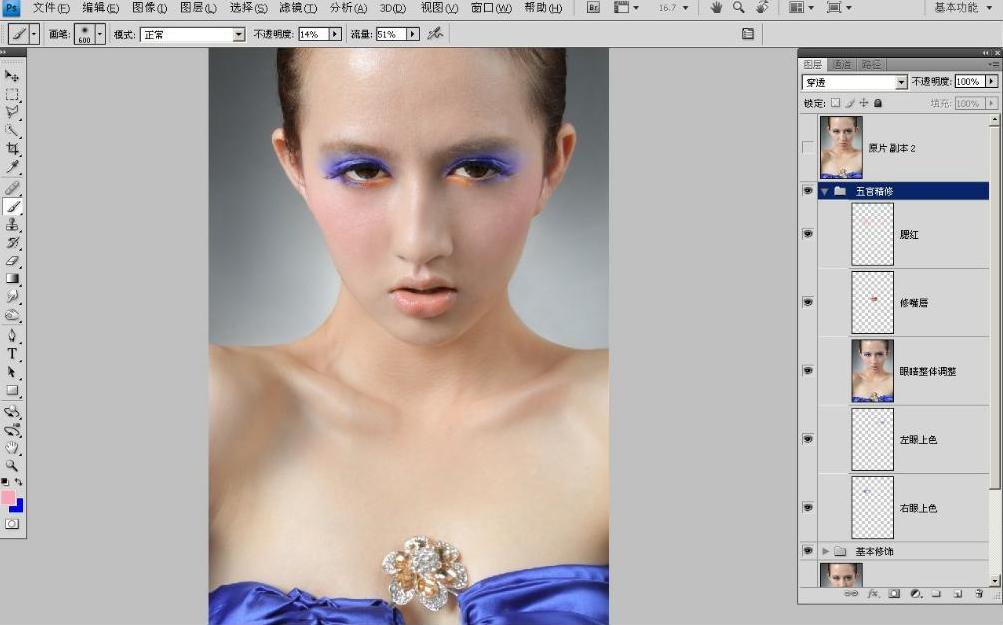
Task: Select the Eyedropper tool
Action: point(12,167)
